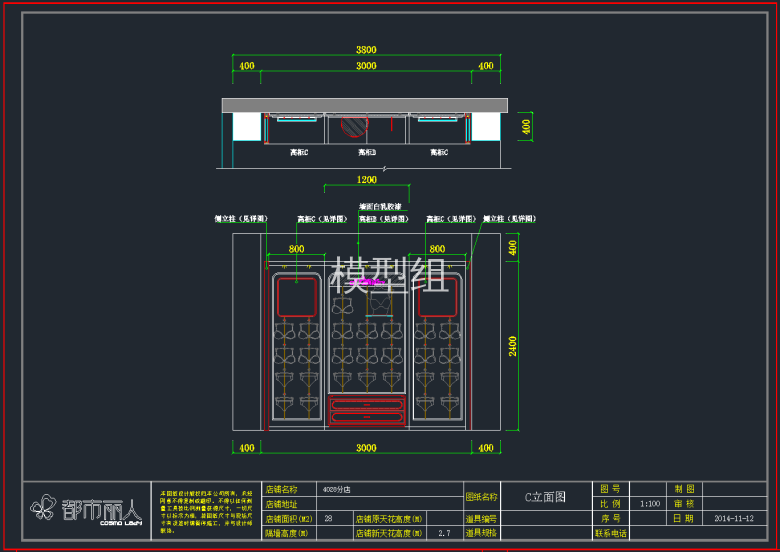Image resolution: width=780 pixels, height=552 pixels.
Task: Select the 3800 overall dimension text
Action: 366,49
